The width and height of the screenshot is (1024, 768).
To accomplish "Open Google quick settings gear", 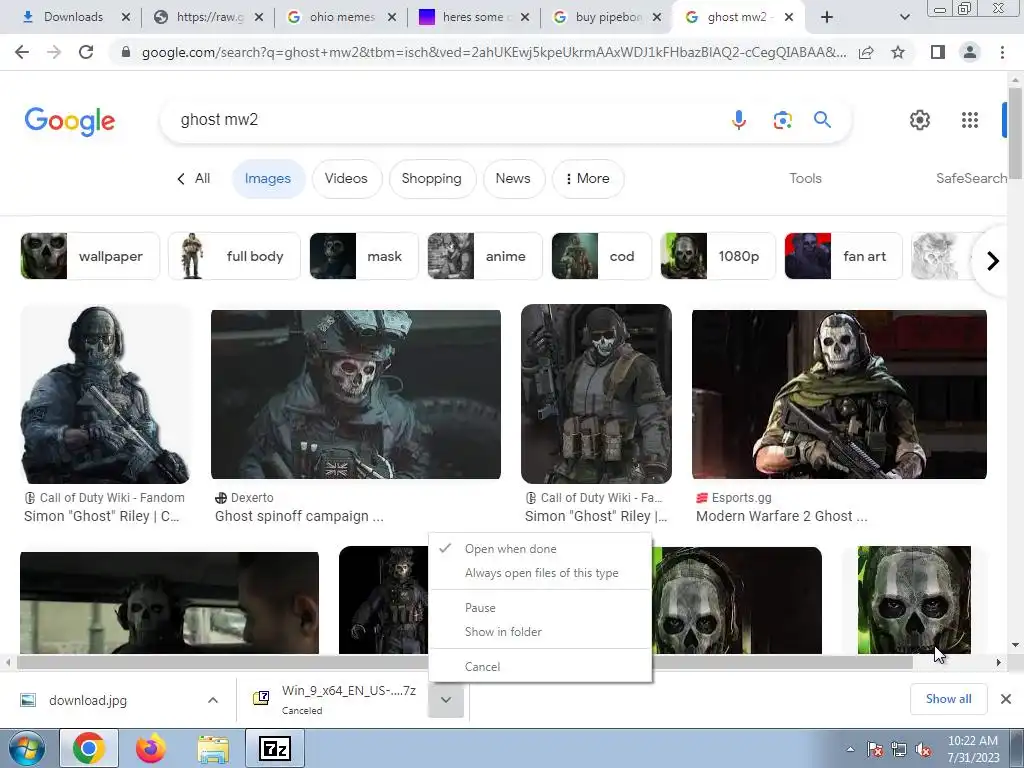I will (920, 120).
